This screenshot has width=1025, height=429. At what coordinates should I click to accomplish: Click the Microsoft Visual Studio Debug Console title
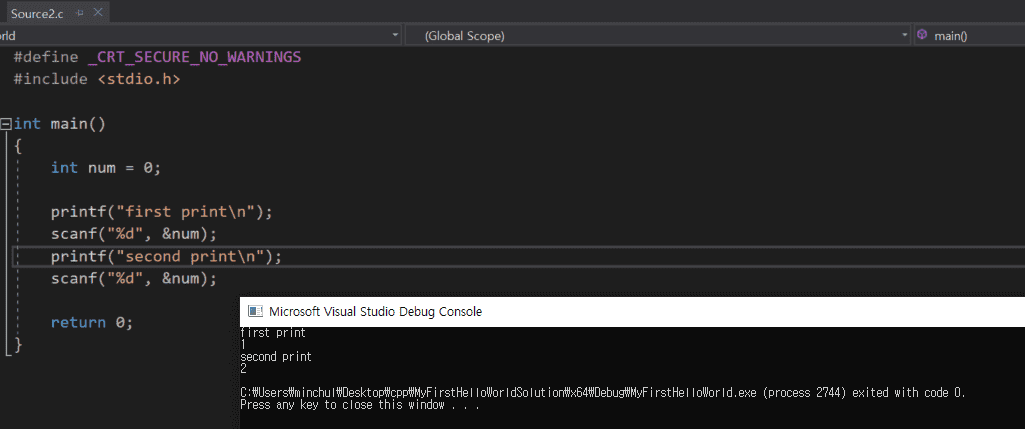(x=375, y=311)
